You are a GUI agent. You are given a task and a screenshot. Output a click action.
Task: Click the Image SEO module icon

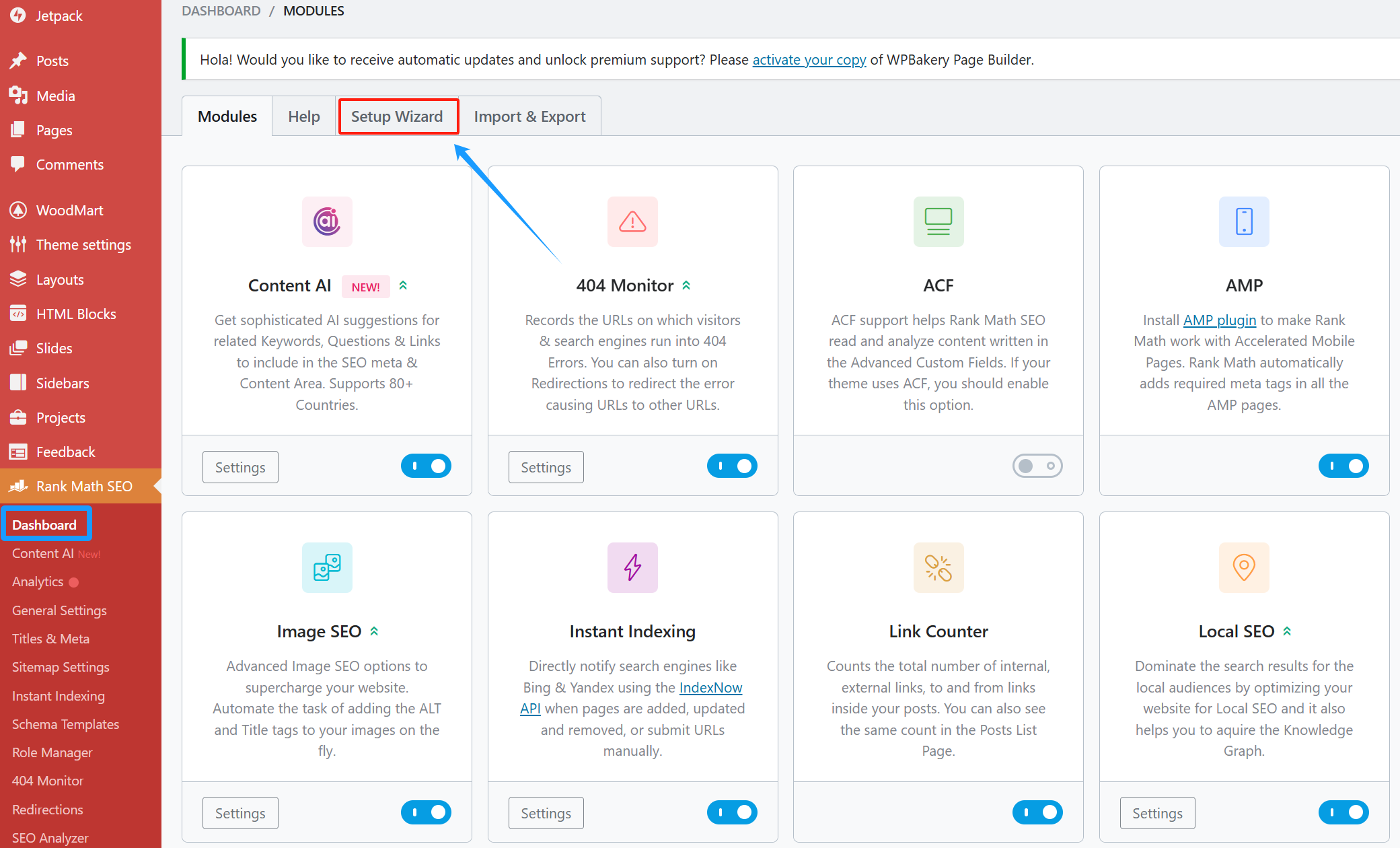coord(327,567)
